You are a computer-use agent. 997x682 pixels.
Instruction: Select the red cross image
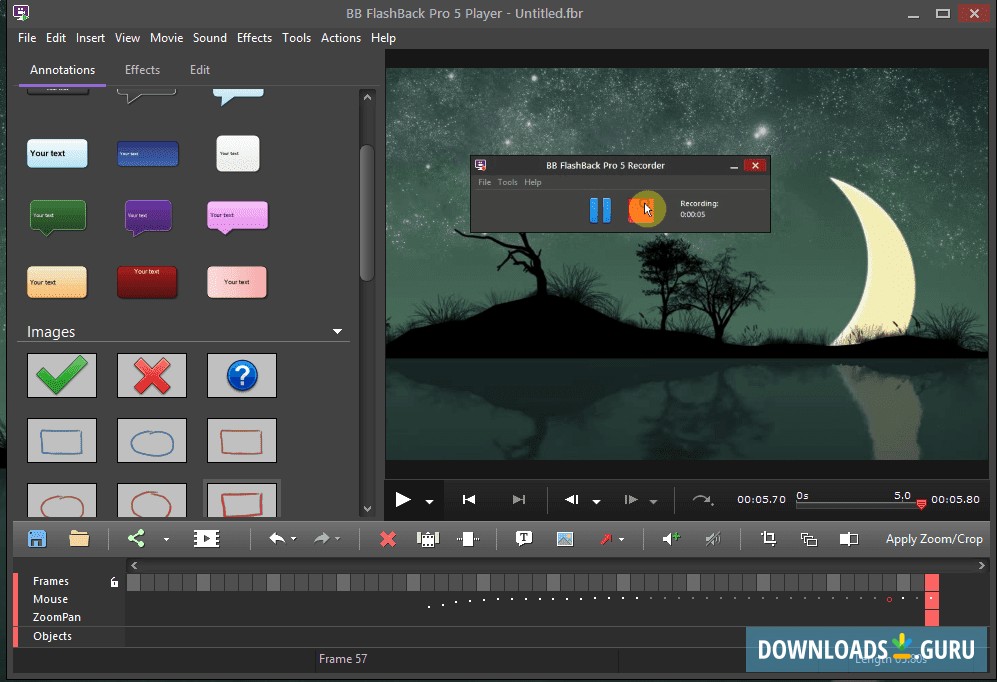coord(152,376)
